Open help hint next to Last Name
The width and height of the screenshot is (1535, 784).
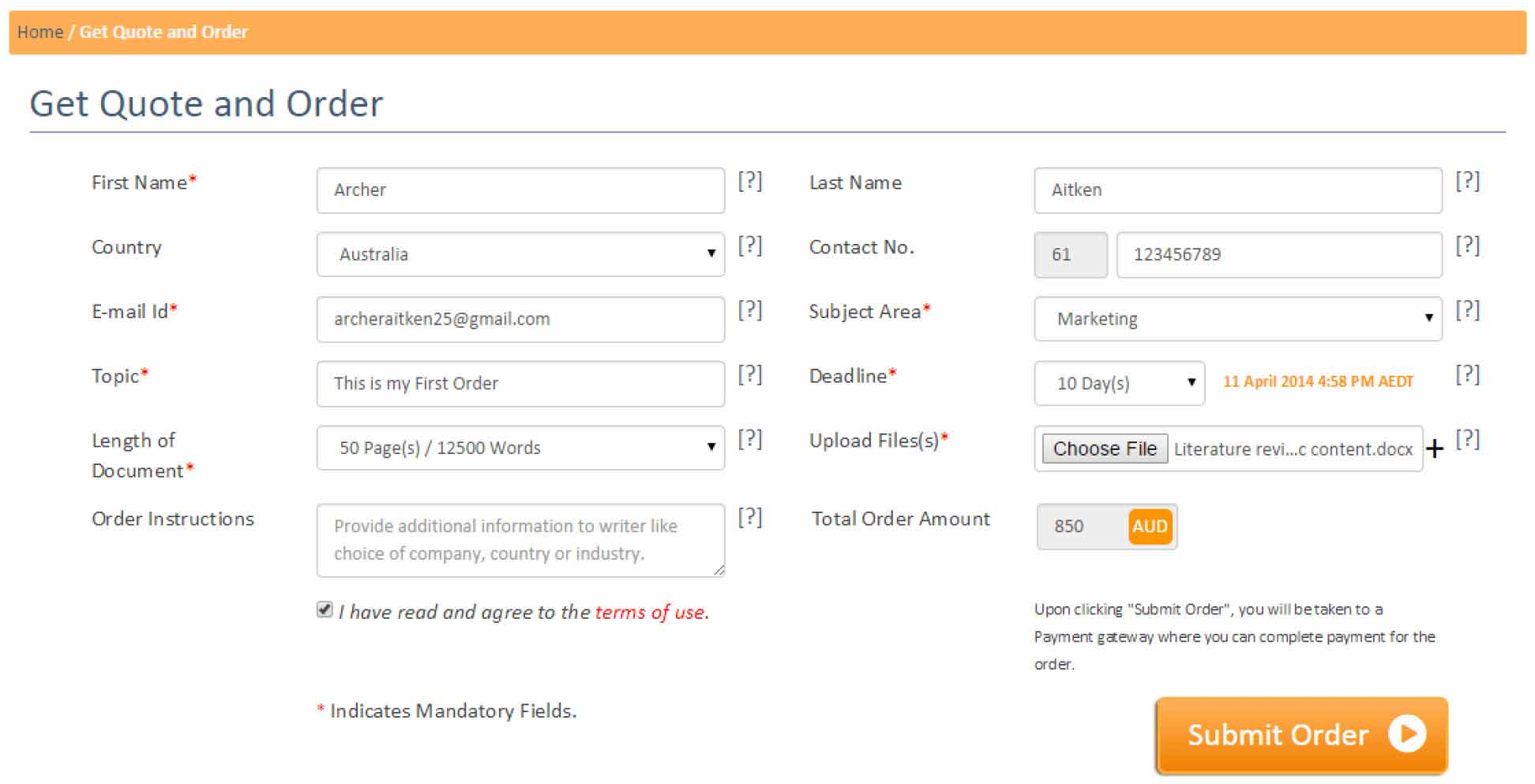(1467, 182)
